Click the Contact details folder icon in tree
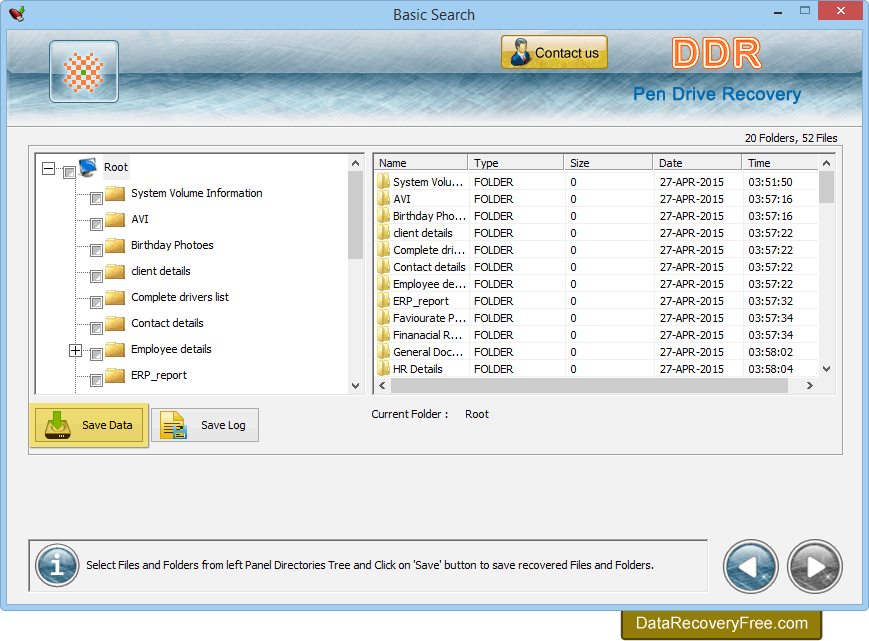 pyautogui.click(x=115, y=324)
